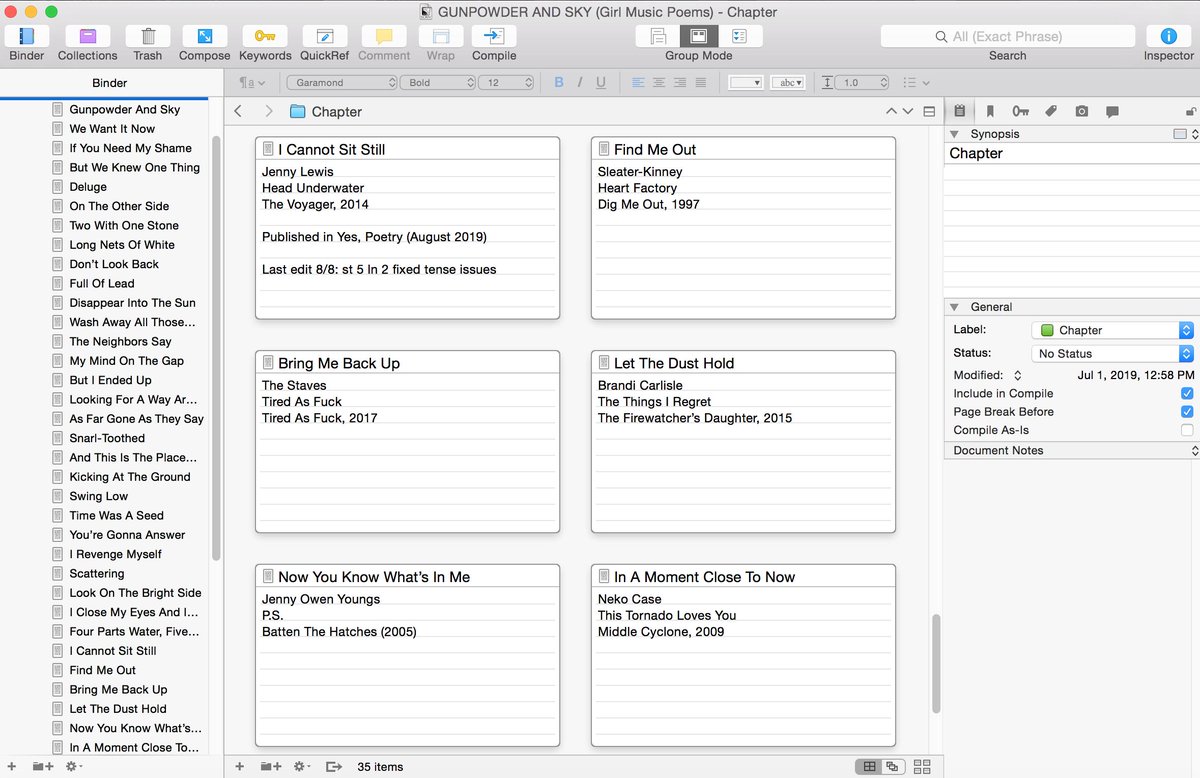1200x778 pixels.
Task: Open the paragraph style preset dropdown
Action: pyautogui.click(x=252, y=83)
